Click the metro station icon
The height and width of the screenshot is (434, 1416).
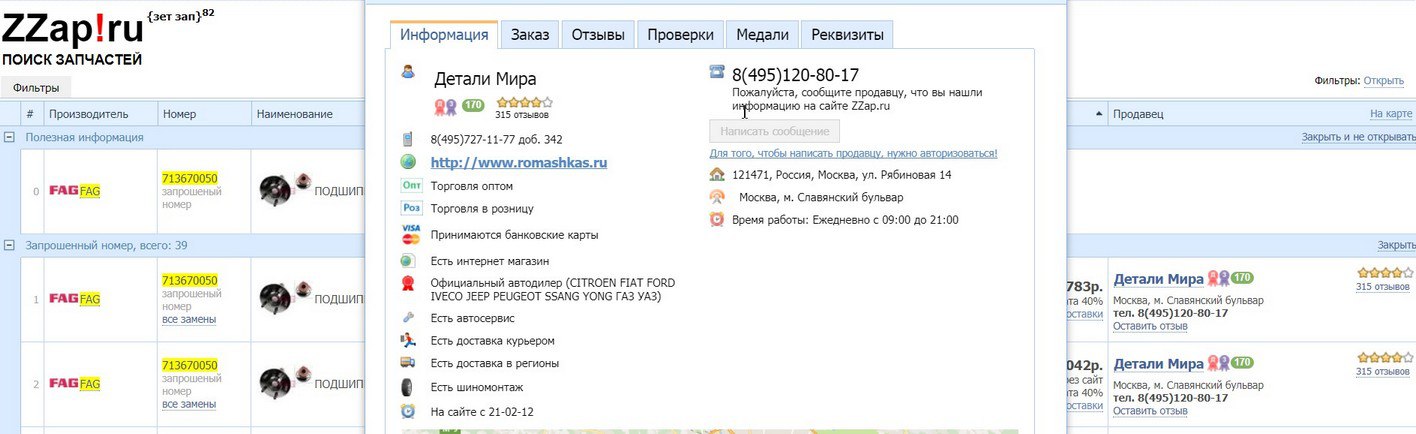[x=717, y=196]
